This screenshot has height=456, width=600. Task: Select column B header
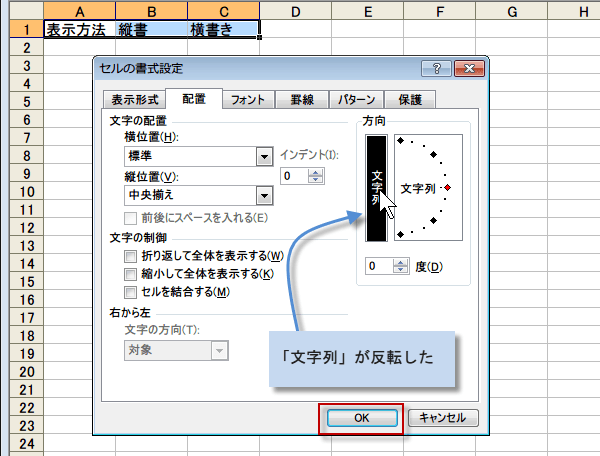(152, 11)
